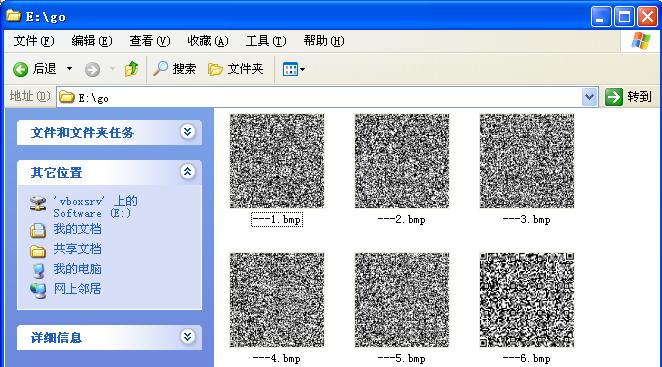Screen dimensions: 662x367
Task: Select the ---3.bmp thumbnail image
Action: 527,161
